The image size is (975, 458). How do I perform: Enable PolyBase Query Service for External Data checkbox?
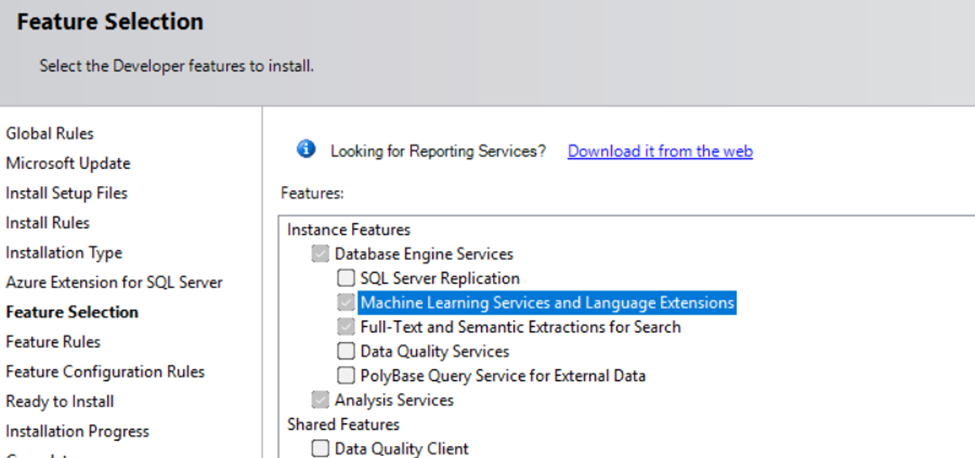pyautogui.click(x=345, y=375)
